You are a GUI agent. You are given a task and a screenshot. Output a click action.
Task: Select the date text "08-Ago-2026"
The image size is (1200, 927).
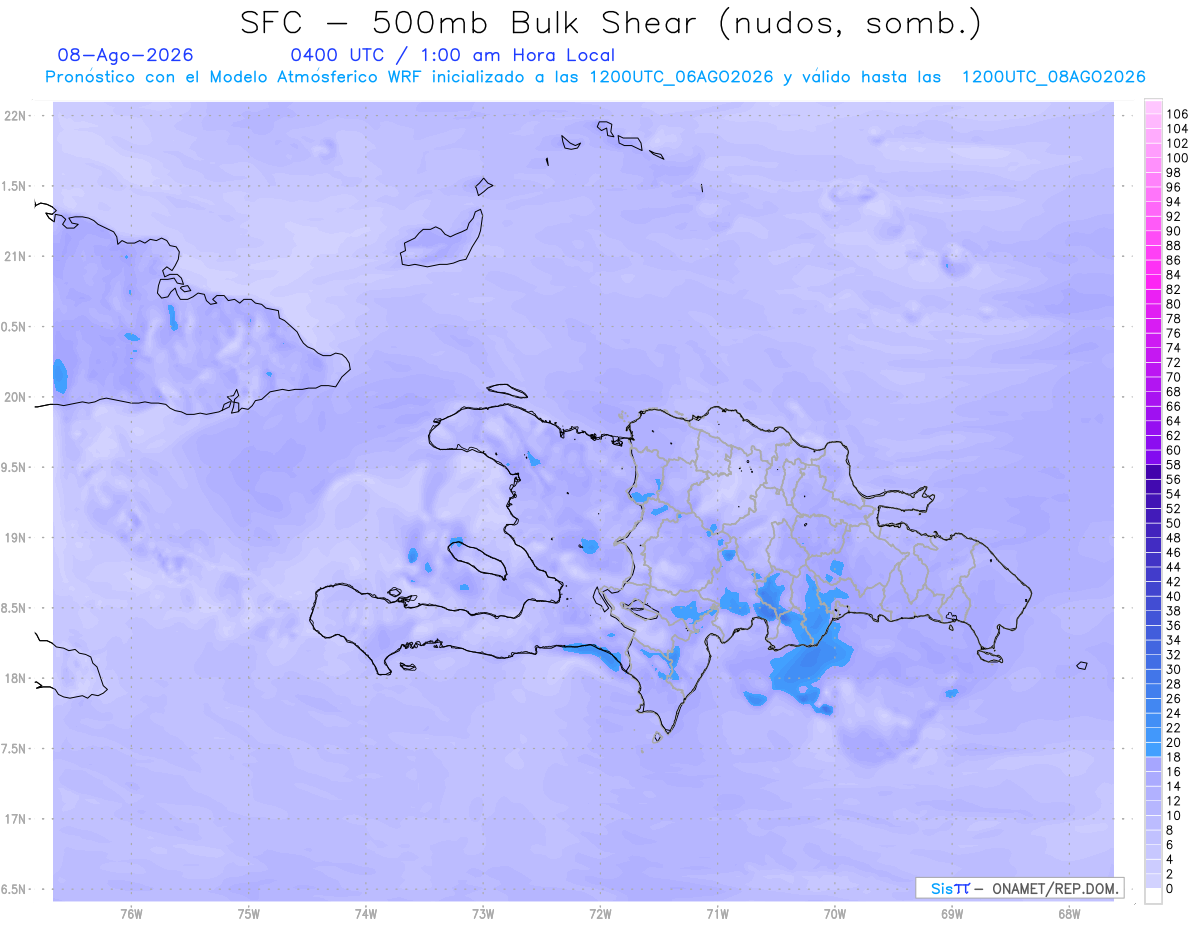pos(126,55)
